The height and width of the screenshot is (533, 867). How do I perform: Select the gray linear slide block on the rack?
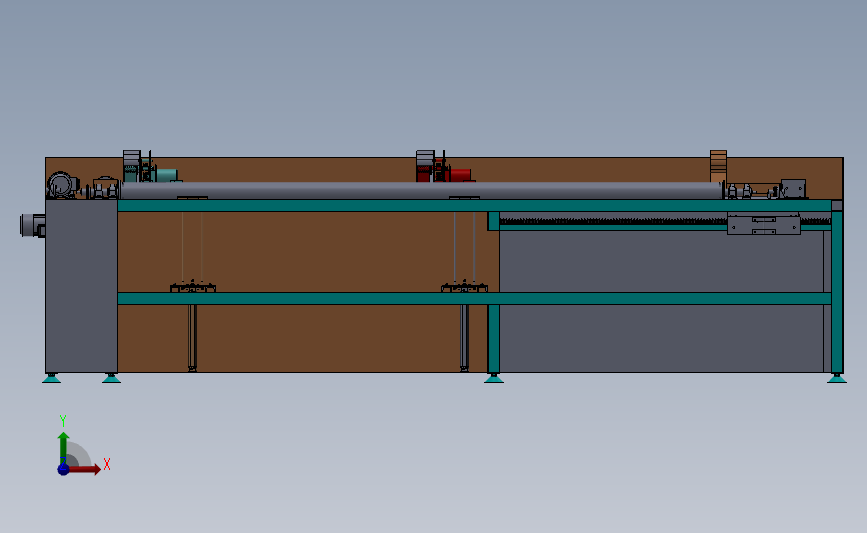pyautogui.click(x=764, y=224)
